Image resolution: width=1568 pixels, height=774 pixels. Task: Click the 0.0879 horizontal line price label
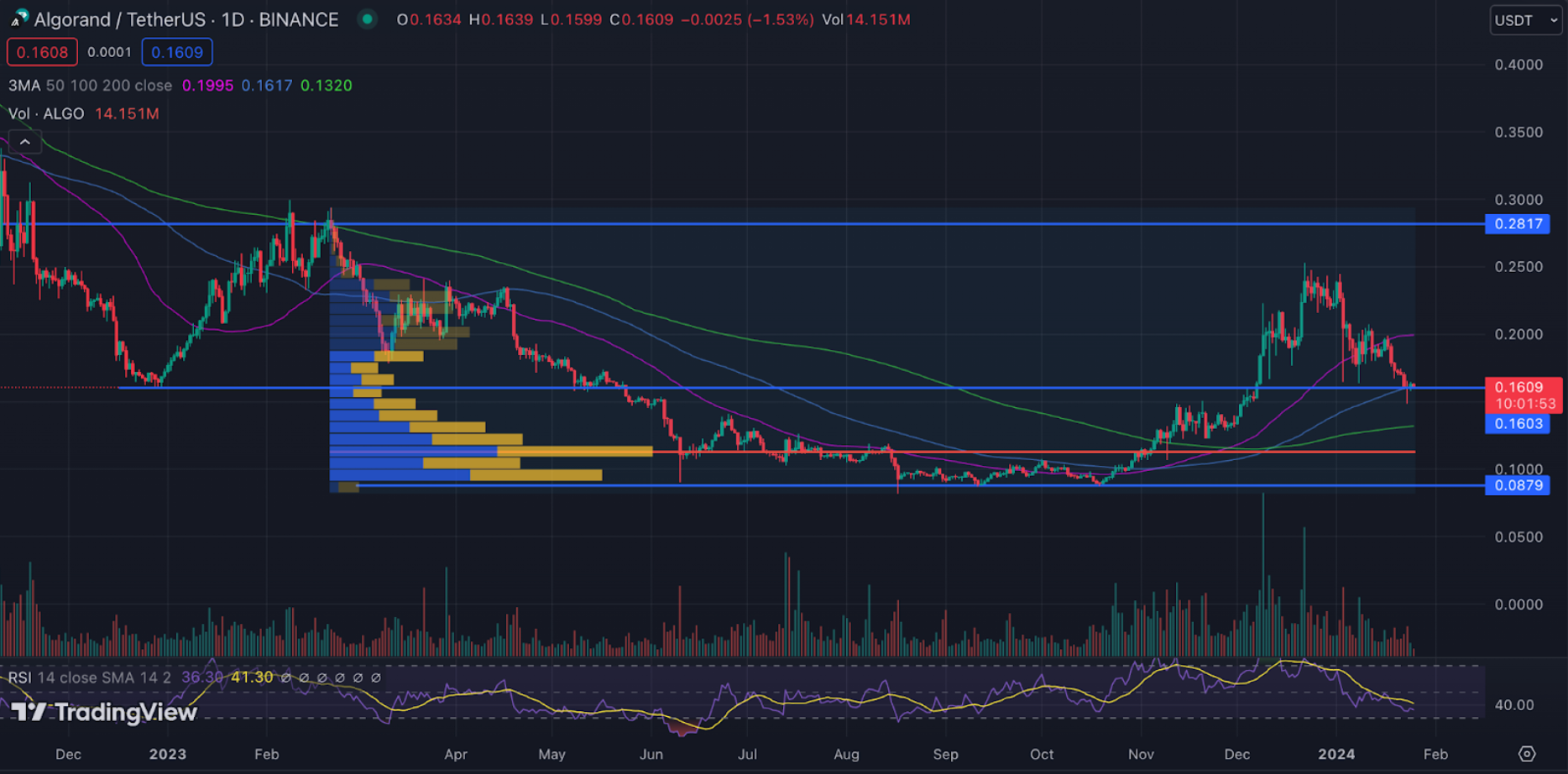(x=1518, y=485)
